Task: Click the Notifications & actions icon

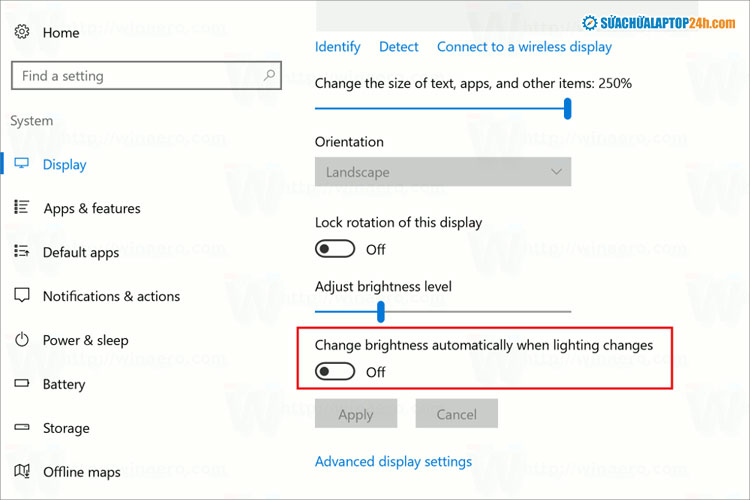Action: [22, 296]
